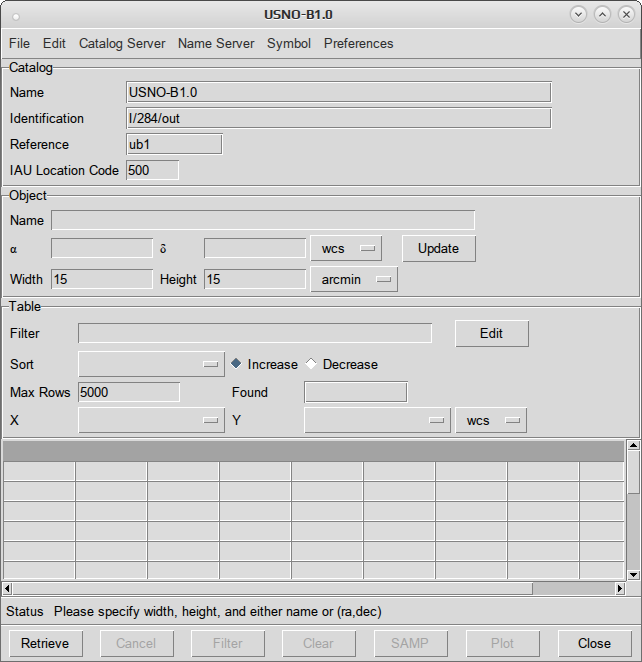
Task: Click the disabled Clear button
Action: 319,643
